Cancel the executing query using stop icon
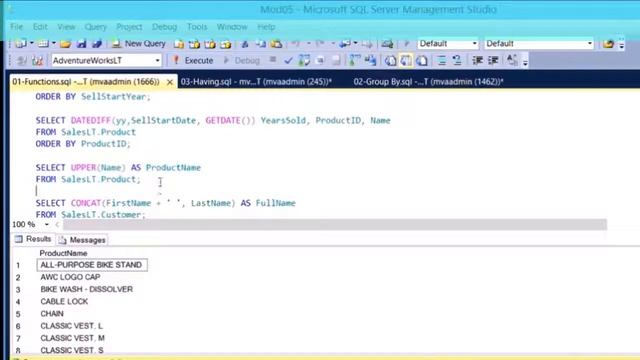The height and width of the screenshot is (360, 640). 273,60
